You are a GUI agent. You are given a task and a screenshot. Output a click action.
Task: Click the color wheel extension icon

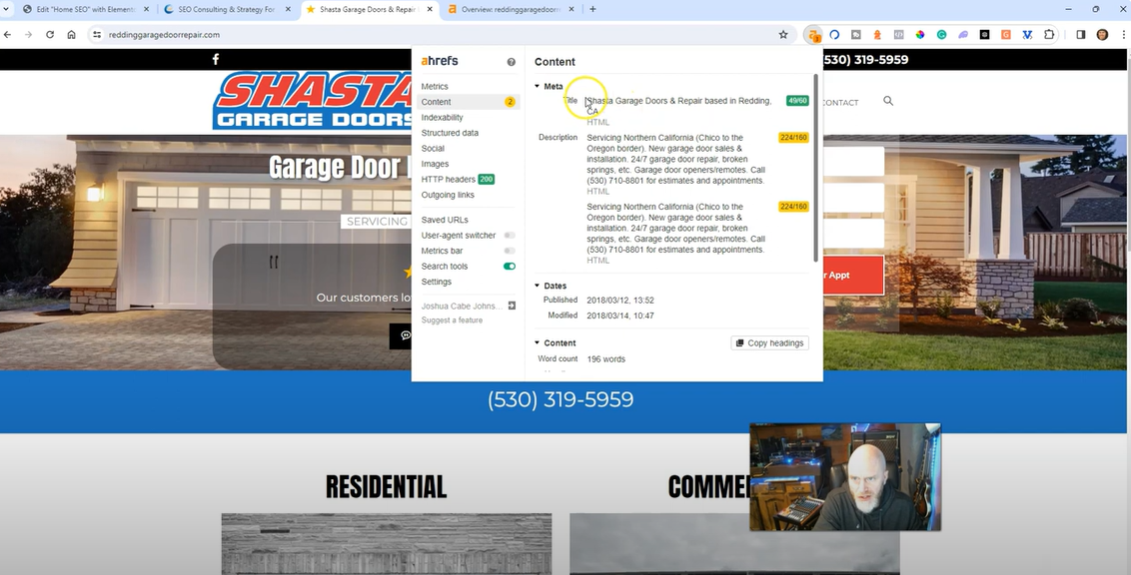pyautogui.click(x=920, y=35)
